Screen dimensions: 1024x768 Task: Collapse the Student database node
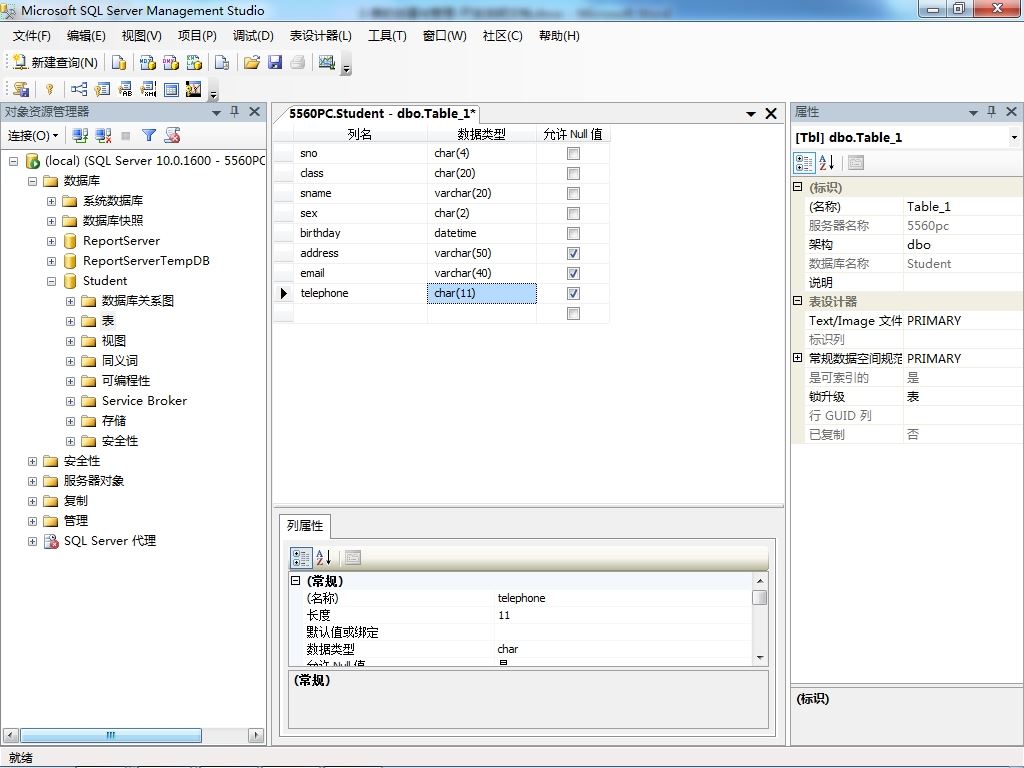[x=51, y=281]
